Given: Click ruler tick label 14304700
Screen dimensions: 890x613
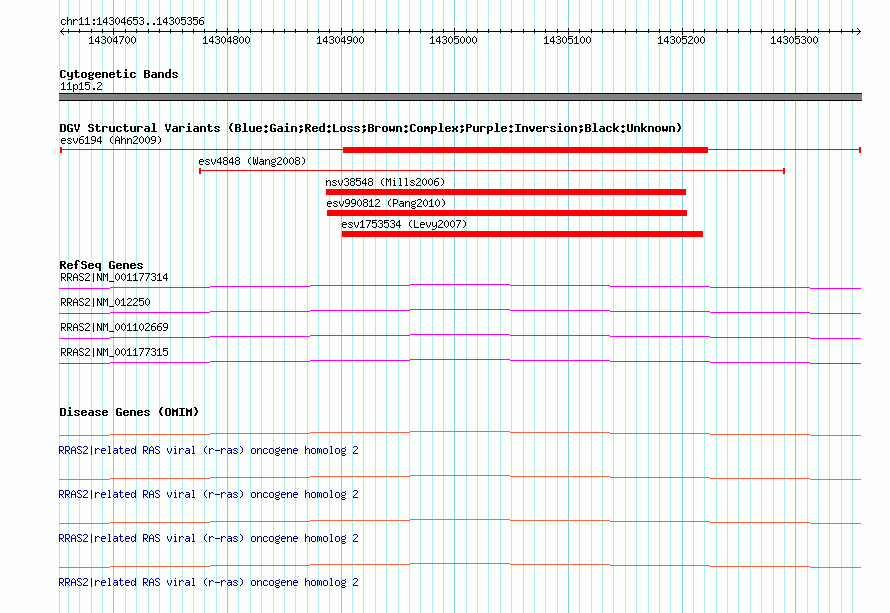Looking at the screenshot, I should coord(112,40).
